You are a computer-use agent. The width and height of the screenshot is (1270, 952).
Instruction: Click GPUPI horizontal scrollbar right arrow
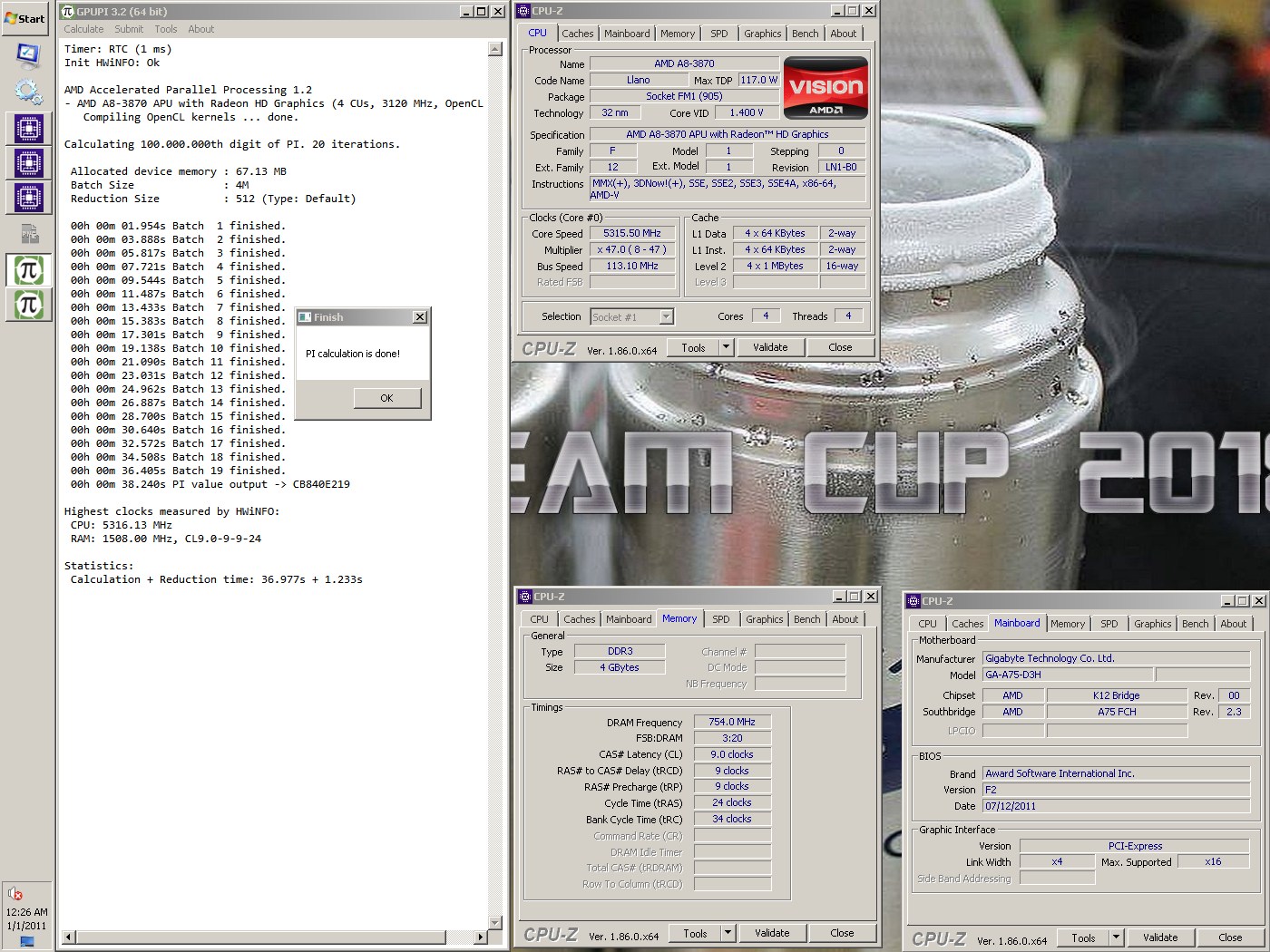point(481,937)
